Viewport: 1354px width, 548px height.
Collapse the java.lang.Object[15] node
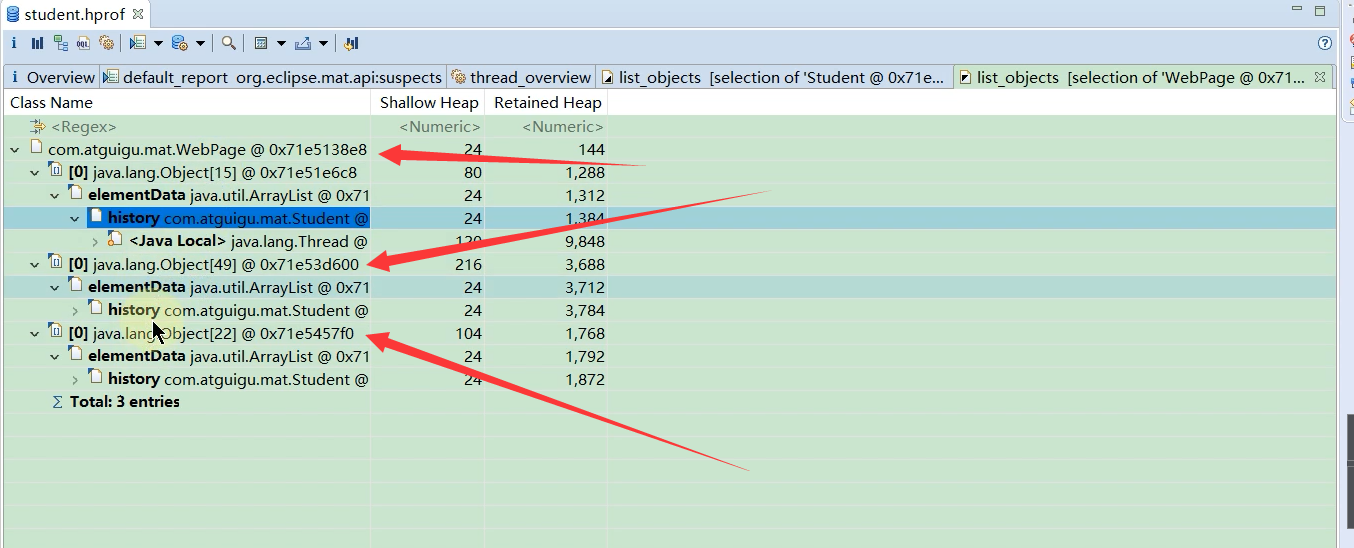point(34,173)
